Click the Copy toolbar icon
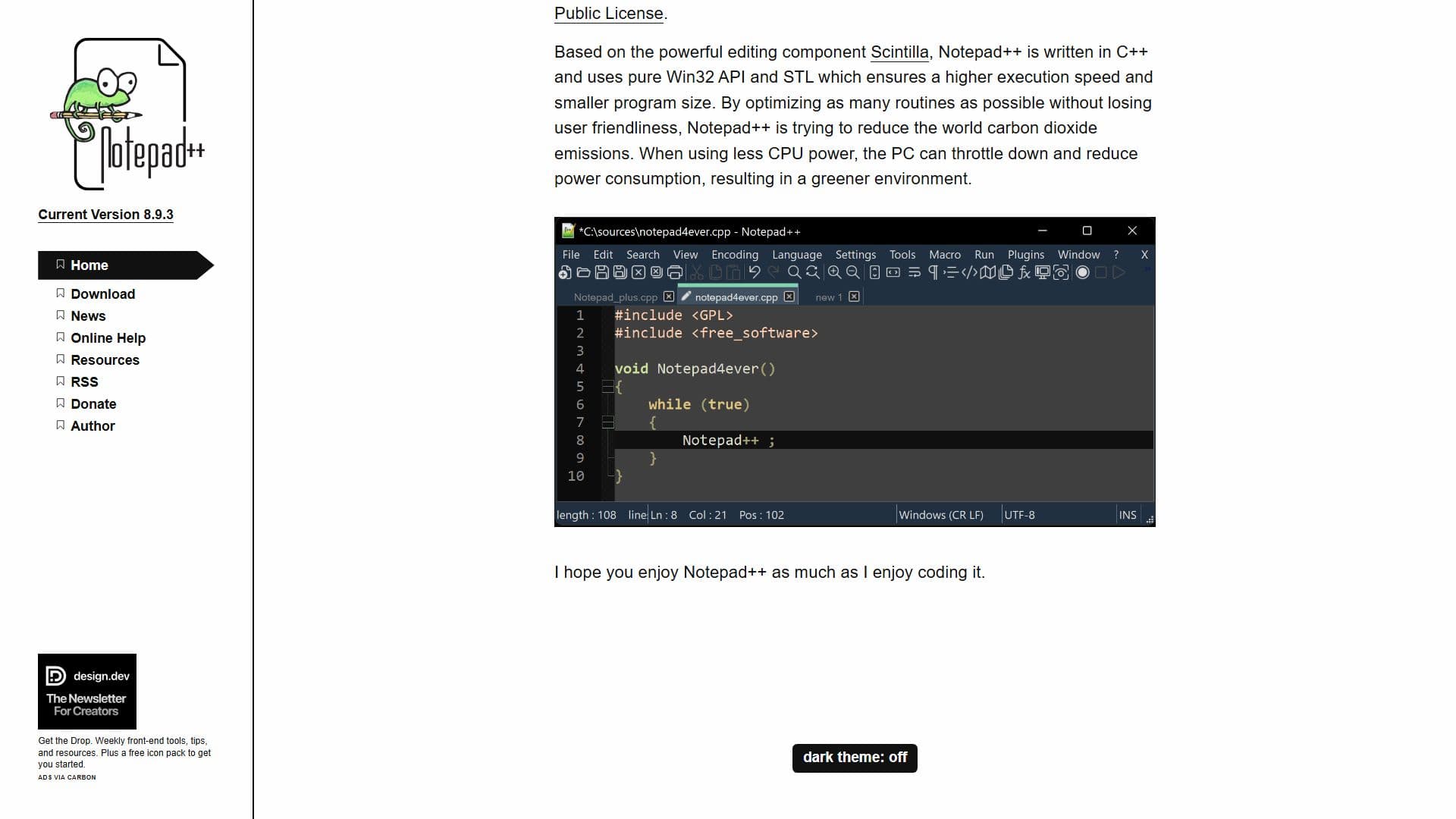The height and width of the screenshot is (819, 1456). [x=715, y=272]
